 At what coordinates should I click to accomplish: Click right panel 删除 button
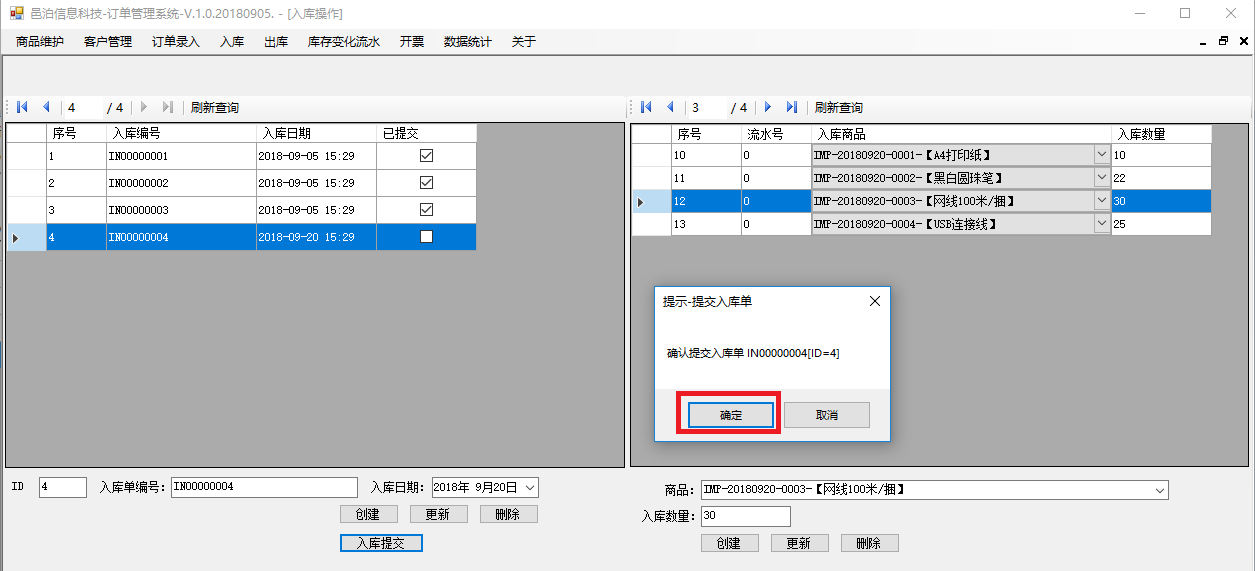click(869, 543)
